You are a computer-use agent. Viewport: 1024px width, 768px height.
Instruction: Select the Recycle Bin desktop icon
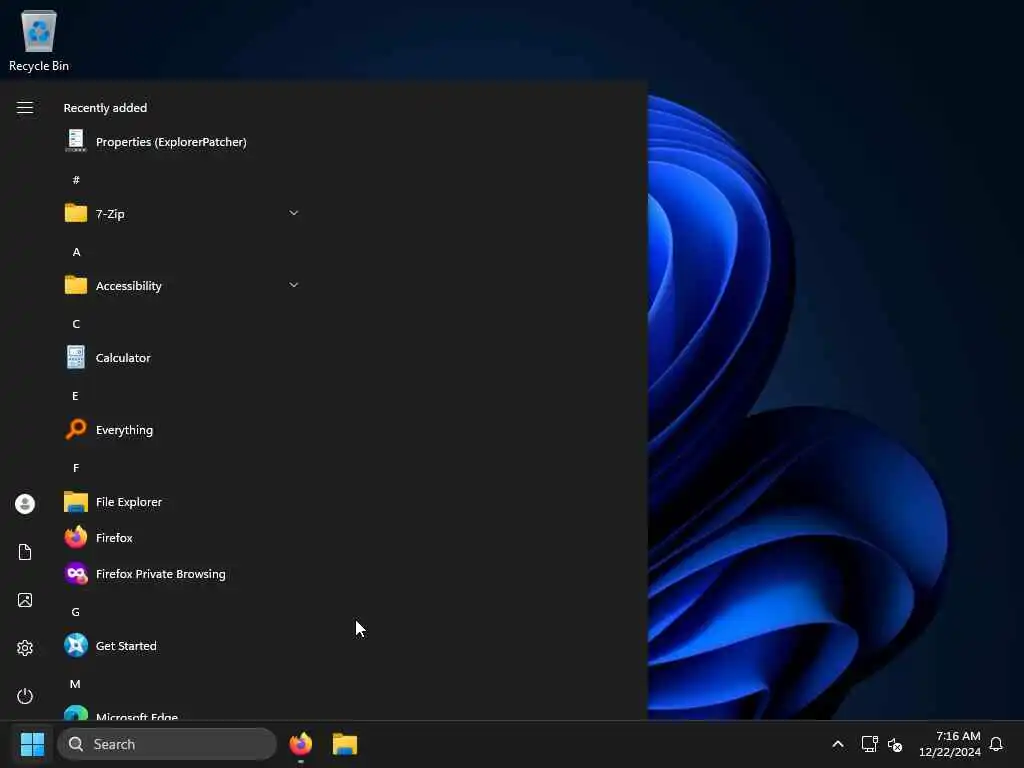click(x=39, y=40)
